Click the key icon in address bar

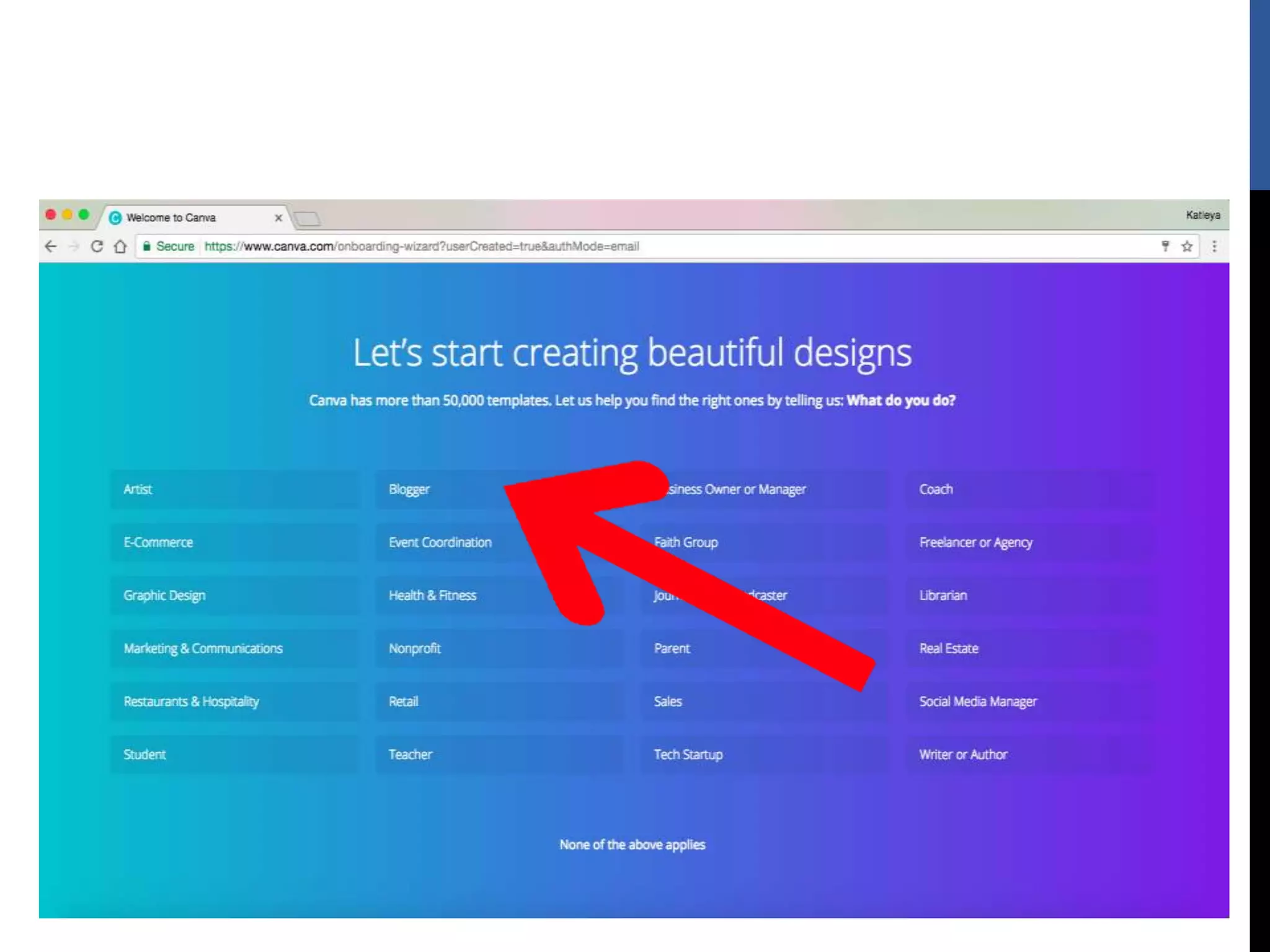pos(1165,246)
